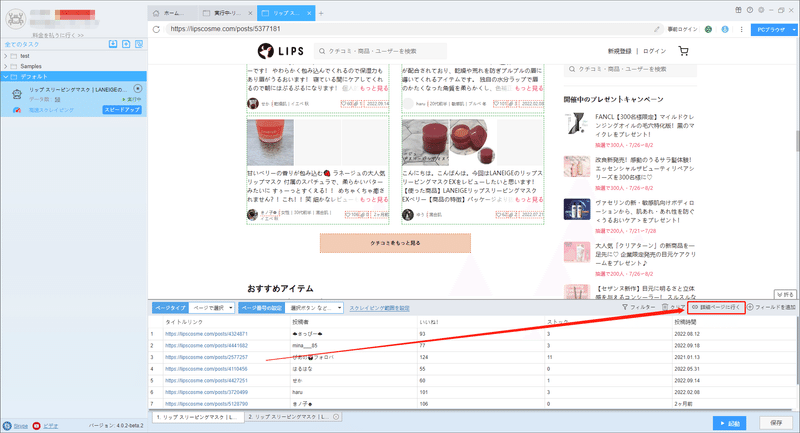The height and width of the screenshot is (433, 800).
Task: Click the blue round user icon in the browser bar
Action: (x=725, y=30)
